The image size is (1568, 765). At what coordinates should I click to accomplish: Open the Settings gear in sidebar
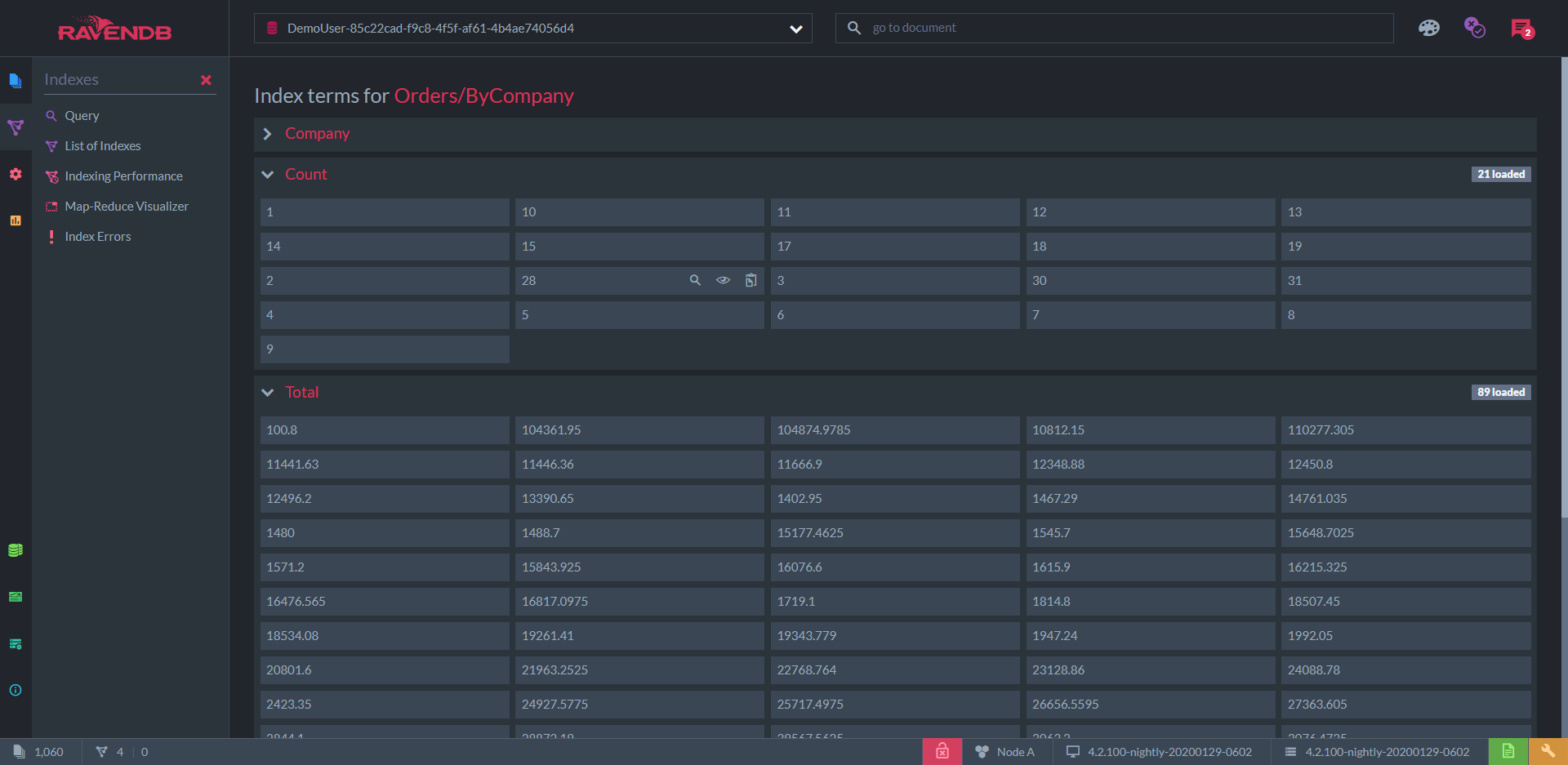[x=16, y=174]
